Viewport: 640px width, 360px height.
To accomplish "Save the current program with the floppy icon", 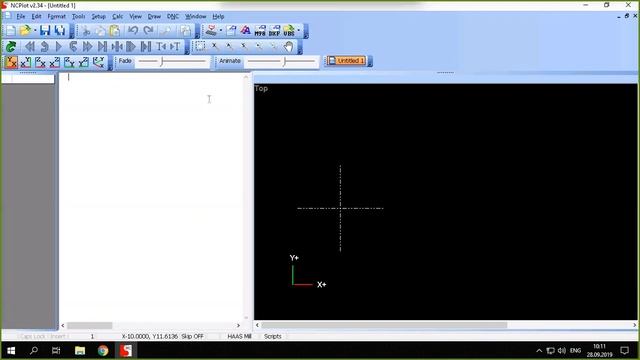I will 45,31.
